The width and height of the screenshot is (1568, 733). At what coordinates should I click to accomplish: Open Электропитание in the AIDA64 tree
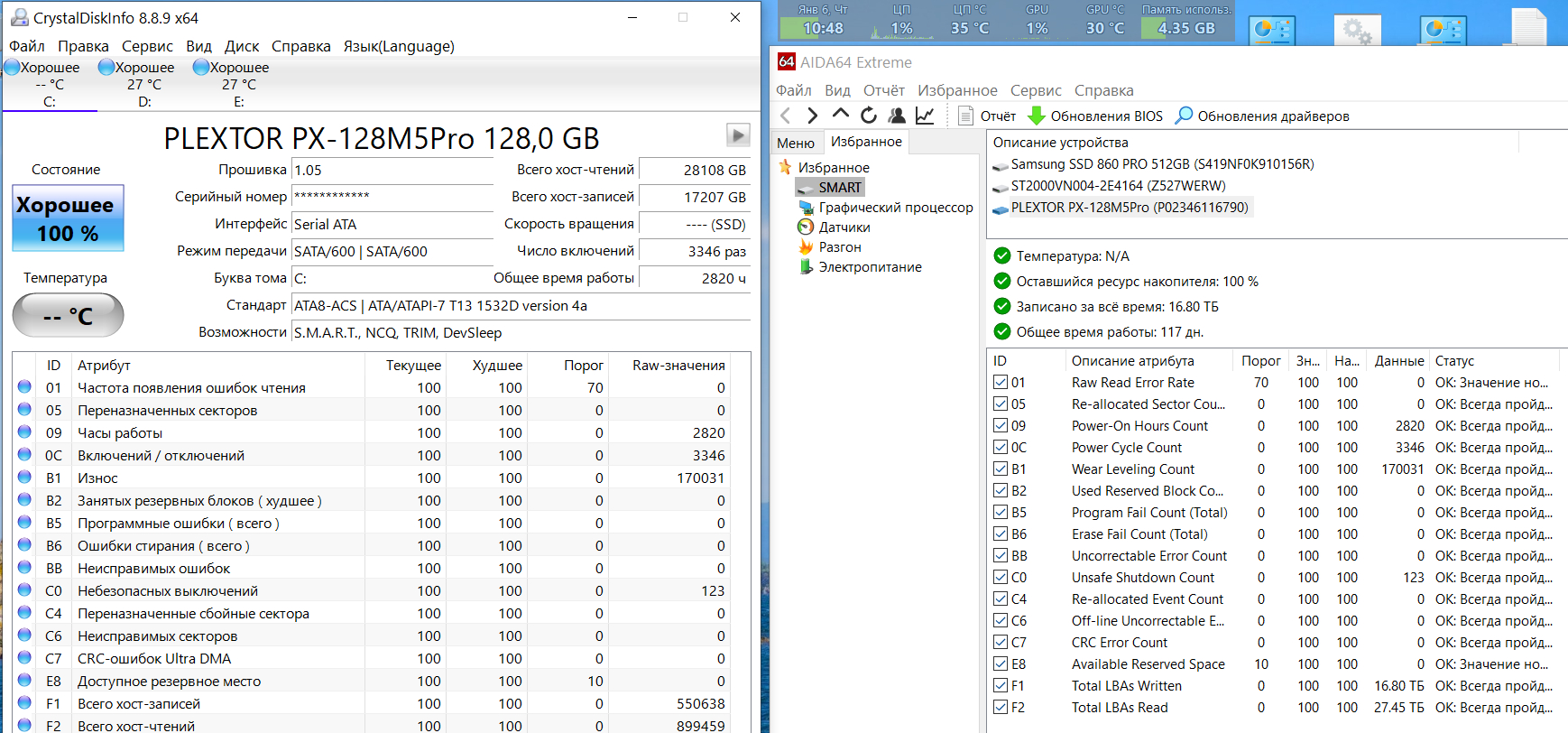pos(860,267)
